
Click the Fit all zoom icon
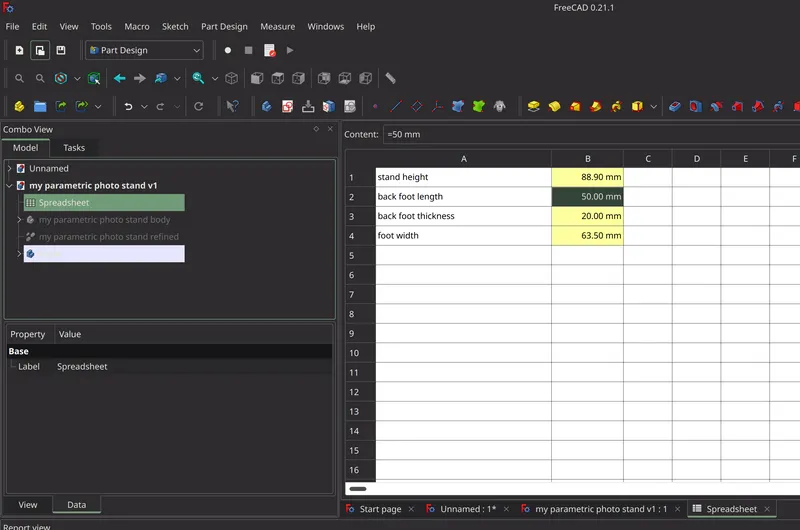19,78
